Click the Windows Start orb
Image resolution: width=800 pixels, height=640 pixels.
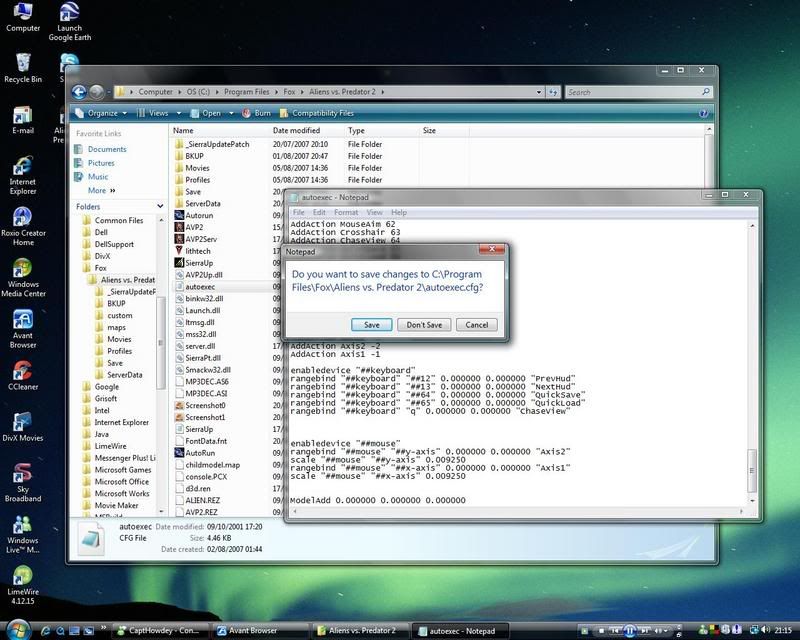pyautogui.click(x=18, y=629)
